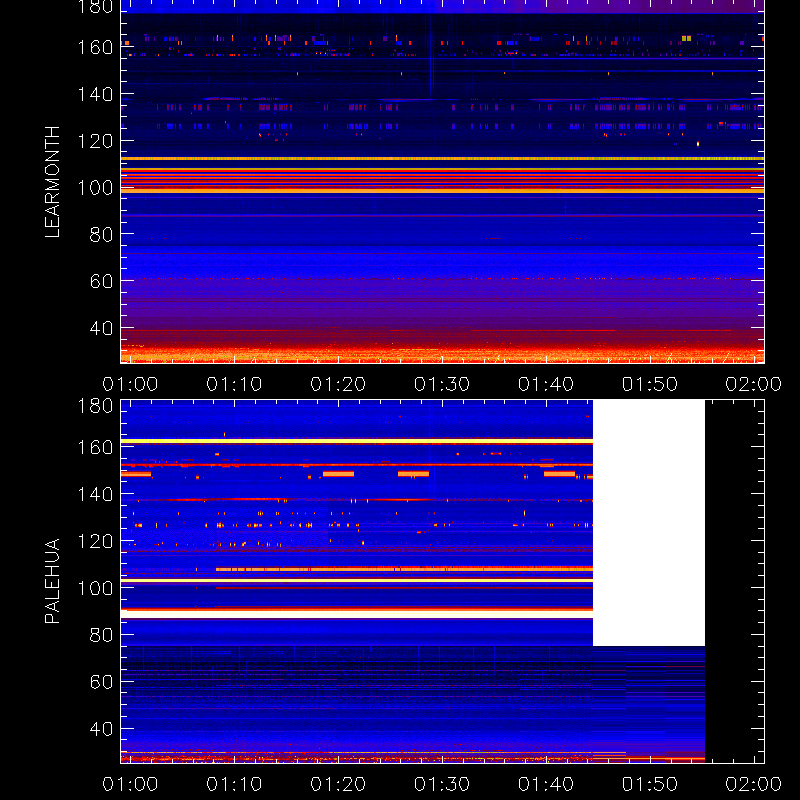Image resolution: width=800 pixels, height=800 pixels.
Task: Select the 80 tick label on Learmonth plot
Action: coord(101,235)
